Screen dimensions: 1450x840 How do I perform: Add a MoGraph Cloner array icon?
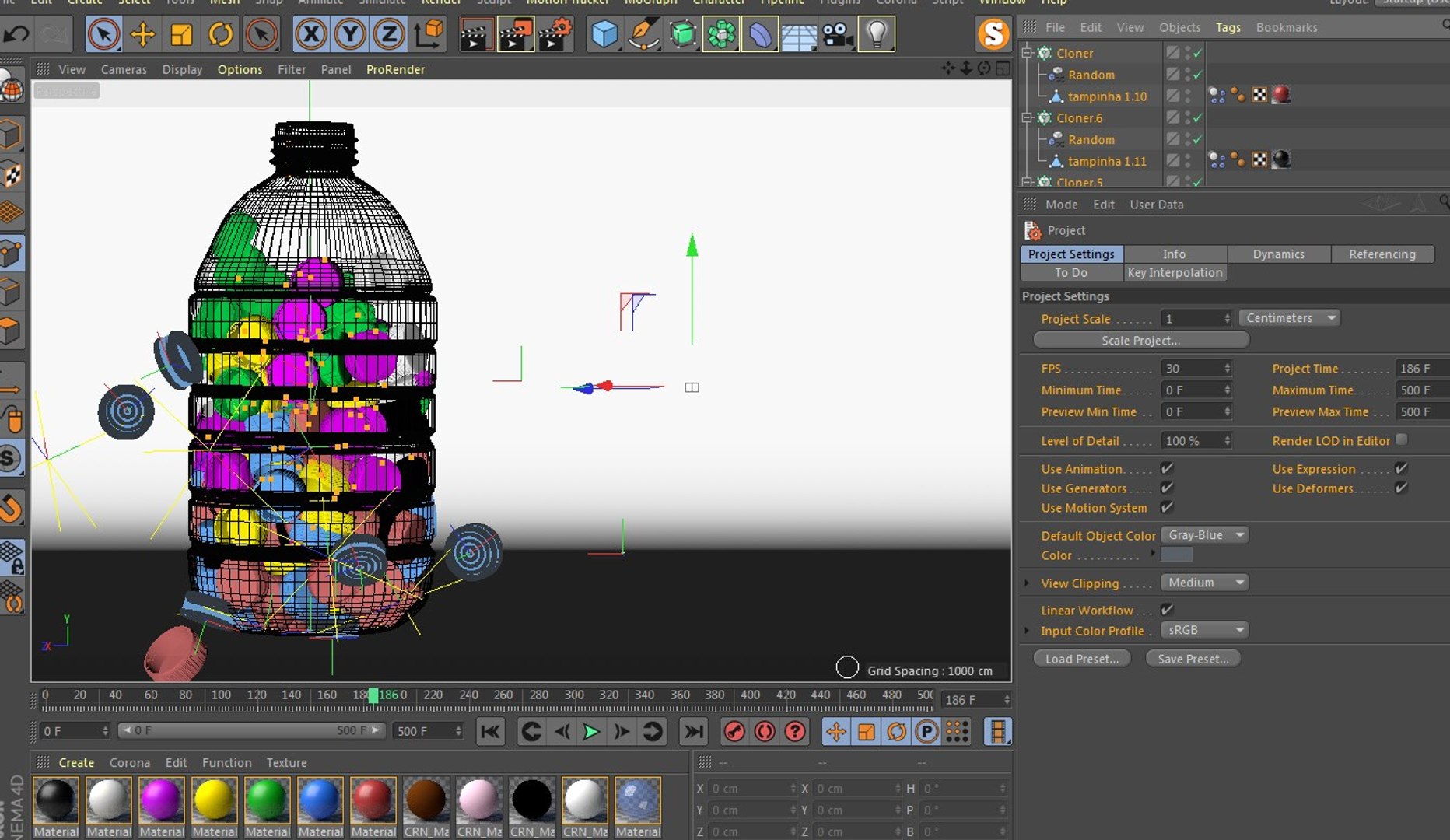pos(721,34)
